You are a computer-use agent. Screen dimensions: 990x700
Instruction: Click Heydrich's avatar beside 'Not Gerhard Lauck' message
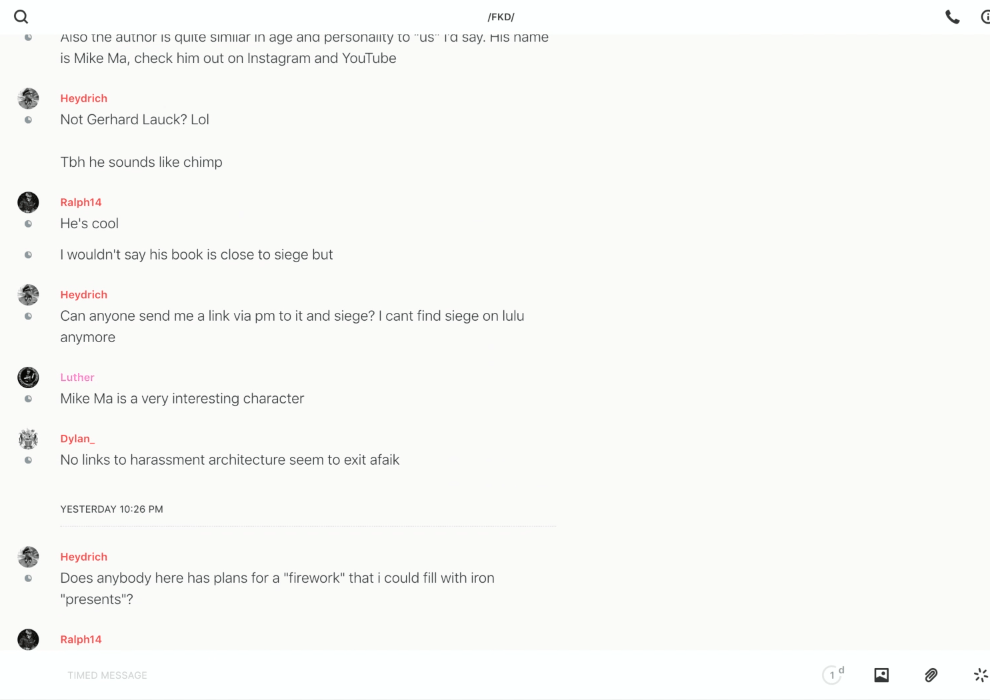coord(28,98)
